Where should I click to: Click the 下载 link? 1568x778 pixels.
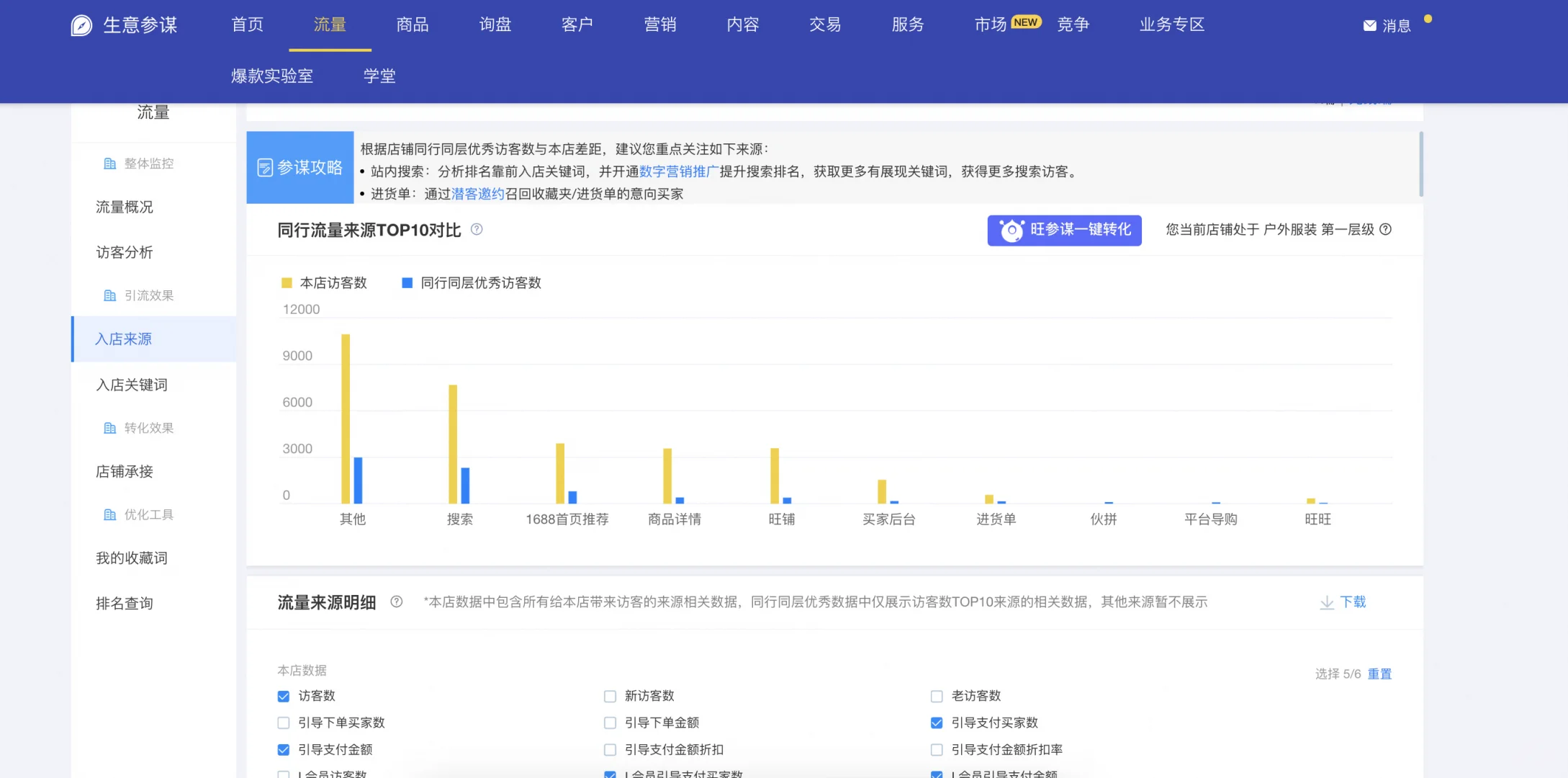point(1353,602)
